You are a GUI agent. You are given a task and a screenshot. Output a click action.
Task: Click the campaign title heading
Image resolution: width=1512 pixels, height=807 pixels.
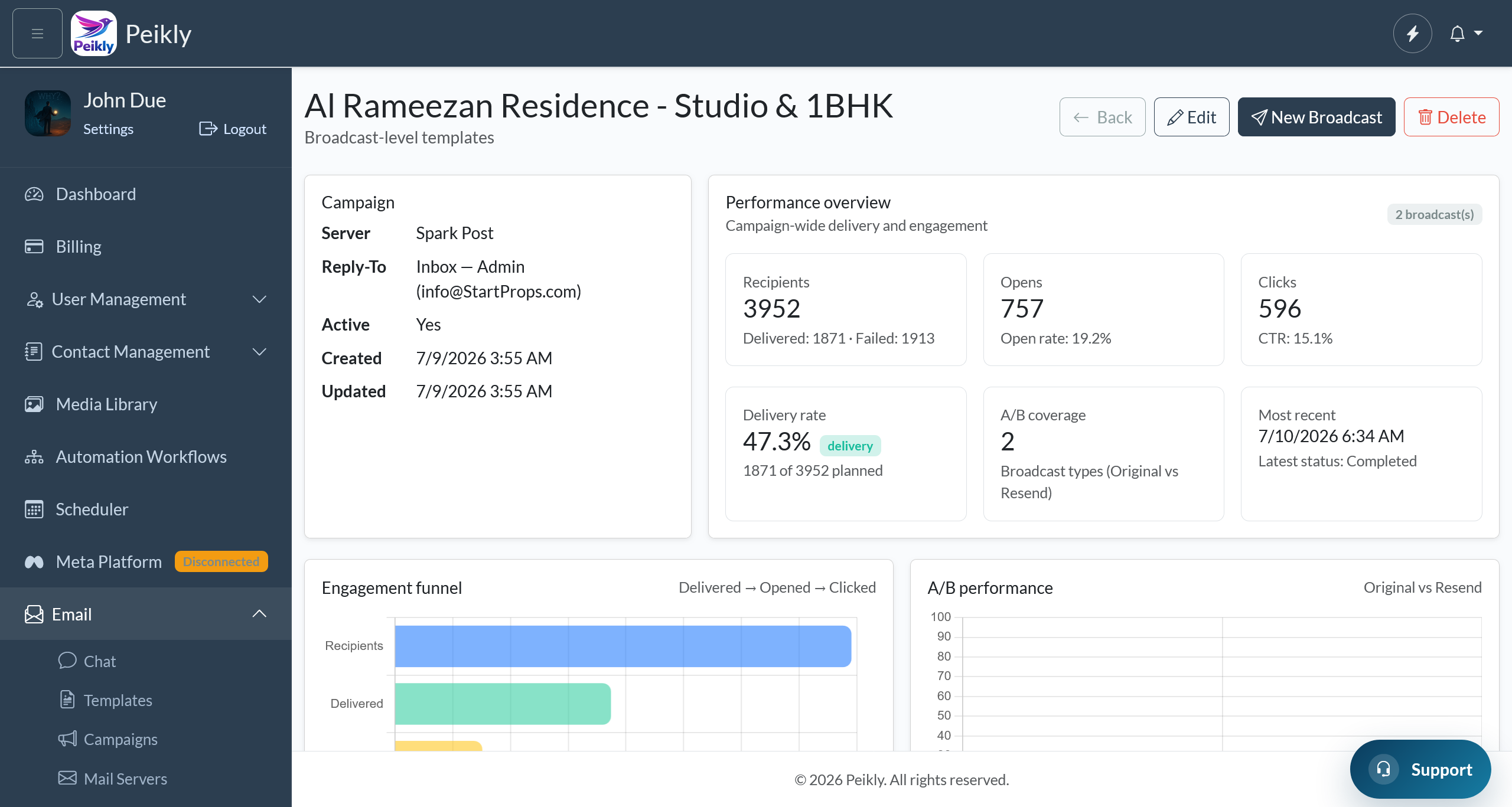598,106
